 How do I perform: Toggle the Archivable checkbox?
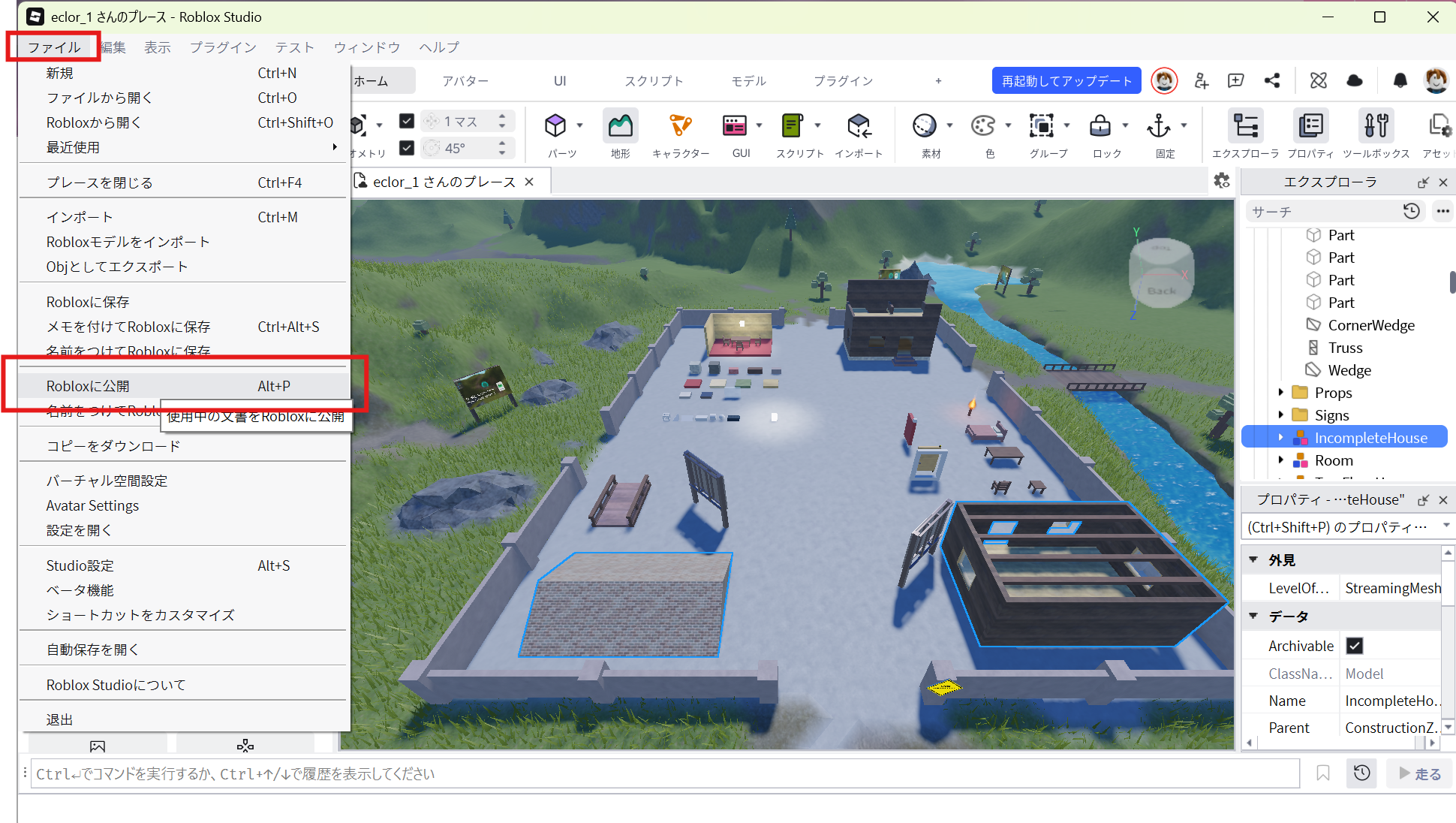click(1355, 646)
